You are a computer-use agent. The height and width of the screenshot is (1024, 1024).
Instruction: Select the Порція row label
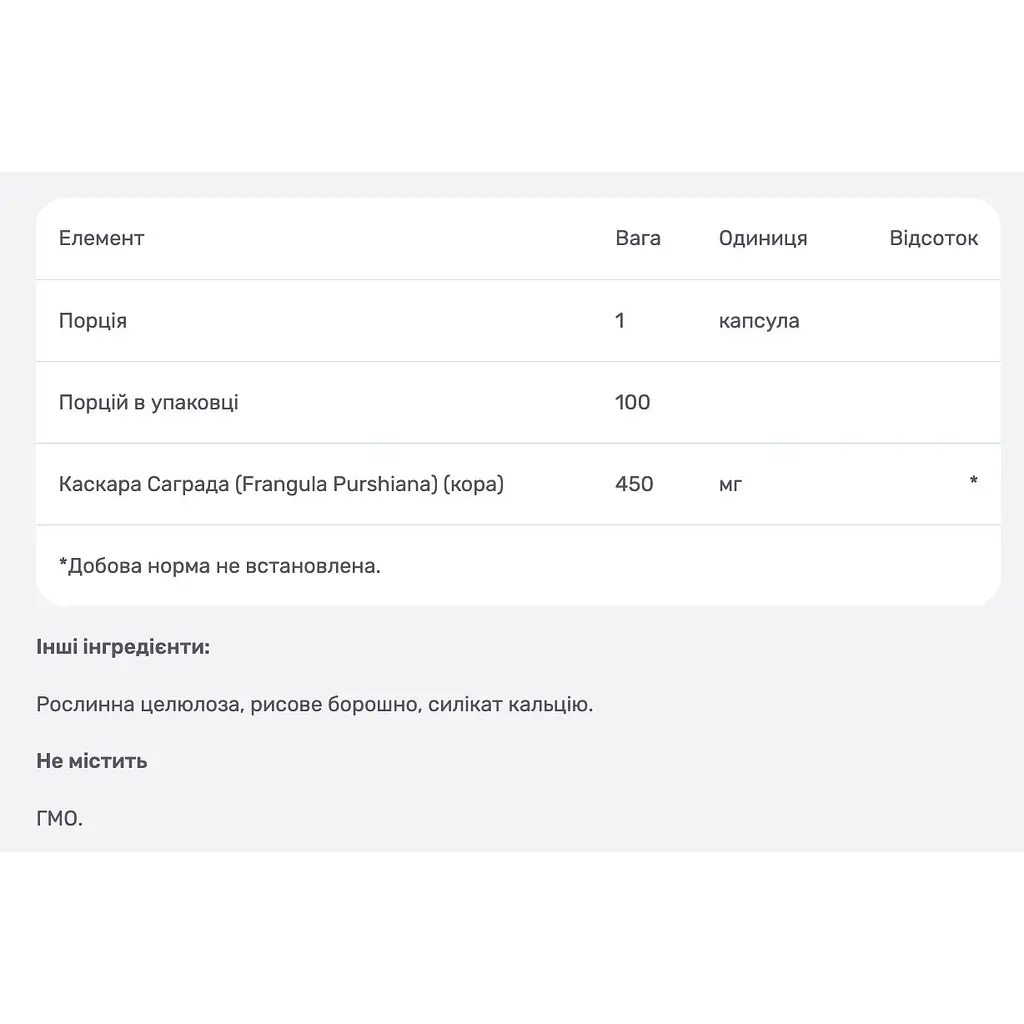(x=93, y=321)
